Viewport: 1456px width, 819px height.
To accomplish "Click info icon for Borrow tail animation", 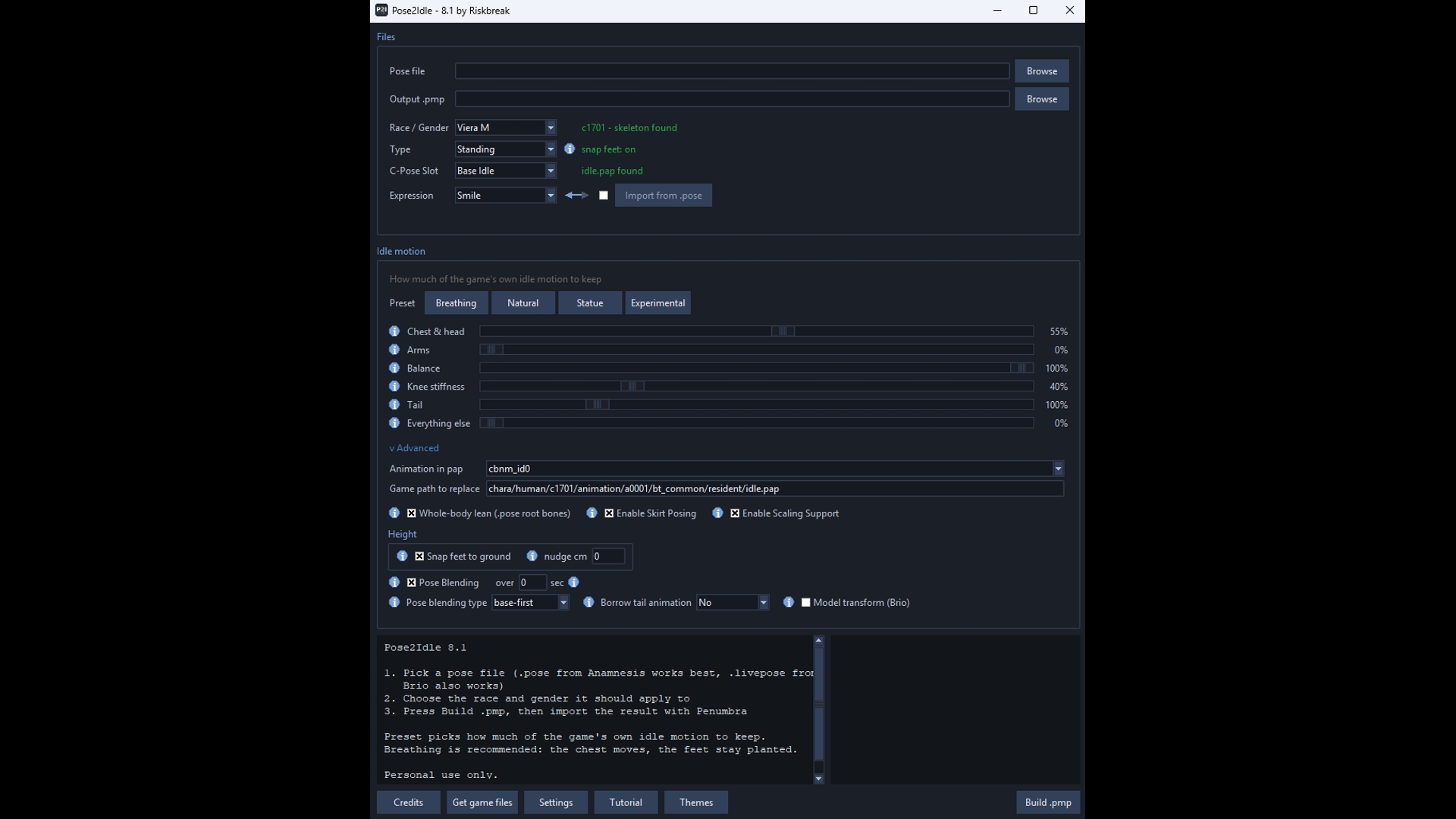I will pyautogui.click(x=588, y=603).
